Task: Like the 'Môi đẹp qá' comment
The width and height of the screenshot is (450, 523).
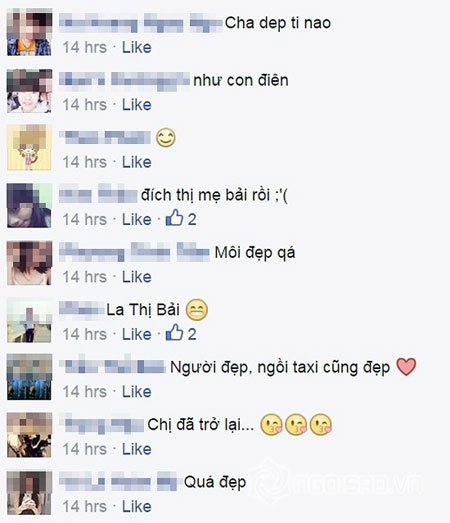Action: click(x=136, y=277)
